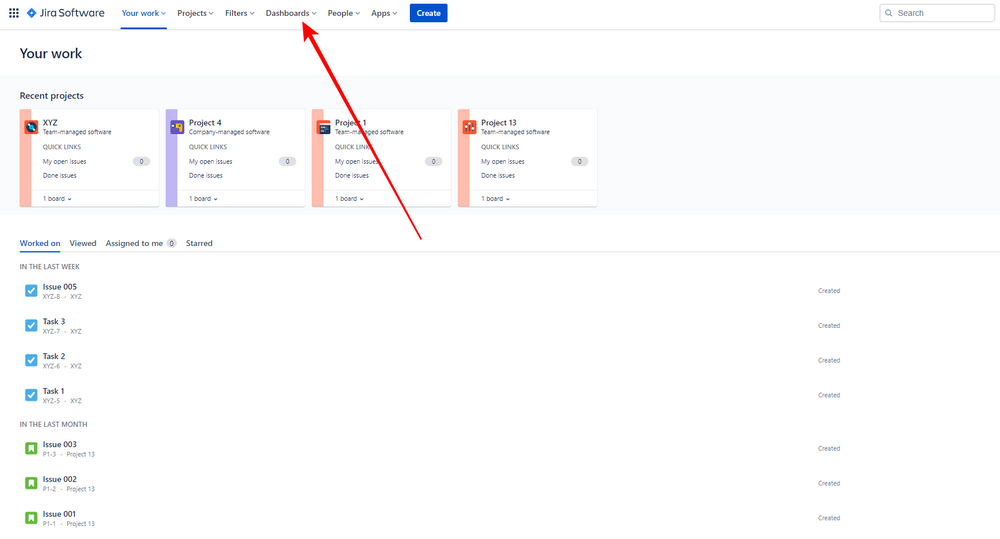Viewport: 1000px width, 539px height.
Task: Click the Jira Software logo
Action: pos(66,13)
